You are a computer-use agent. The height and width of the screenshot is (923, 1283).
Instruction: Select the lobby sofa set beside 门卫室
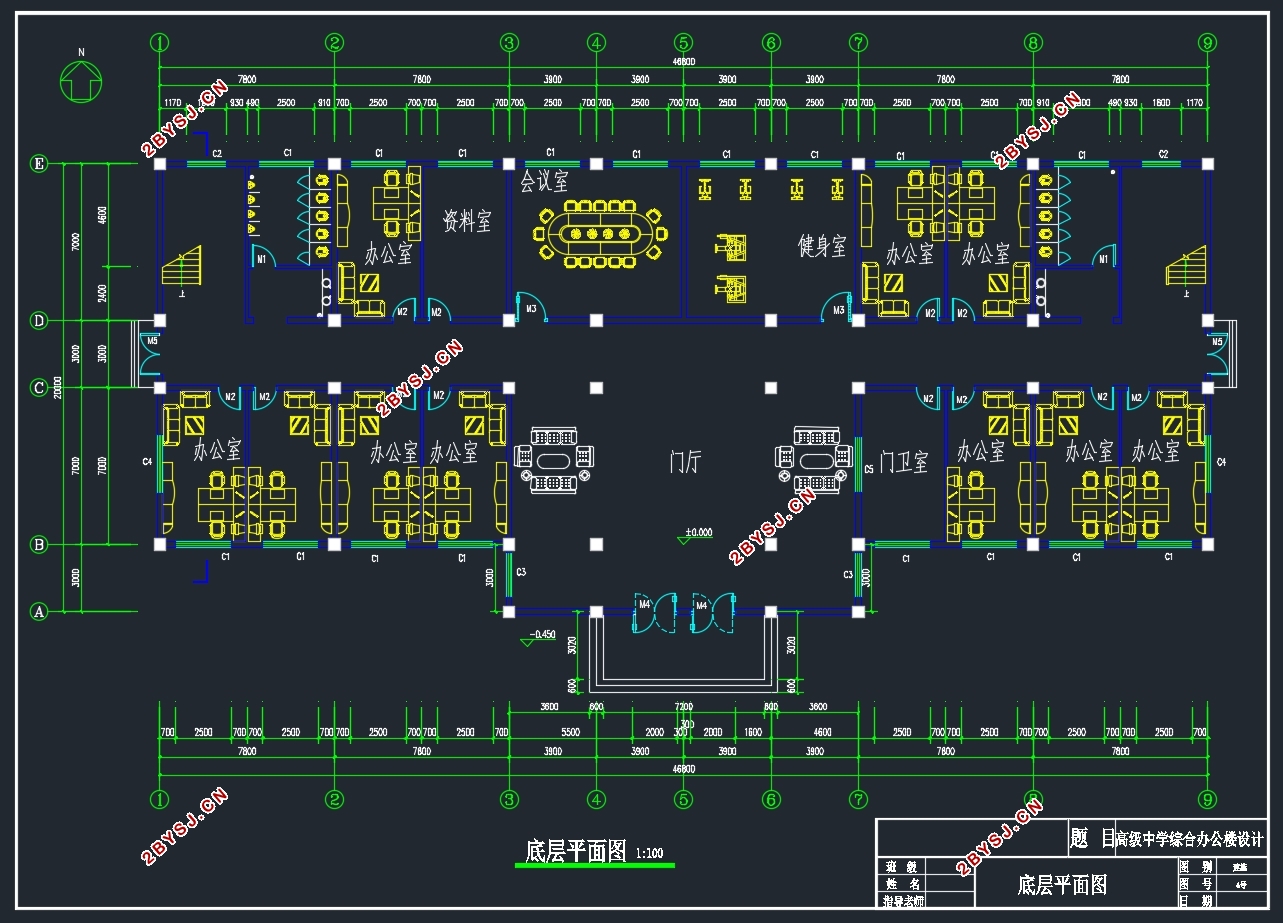[816, 459]
